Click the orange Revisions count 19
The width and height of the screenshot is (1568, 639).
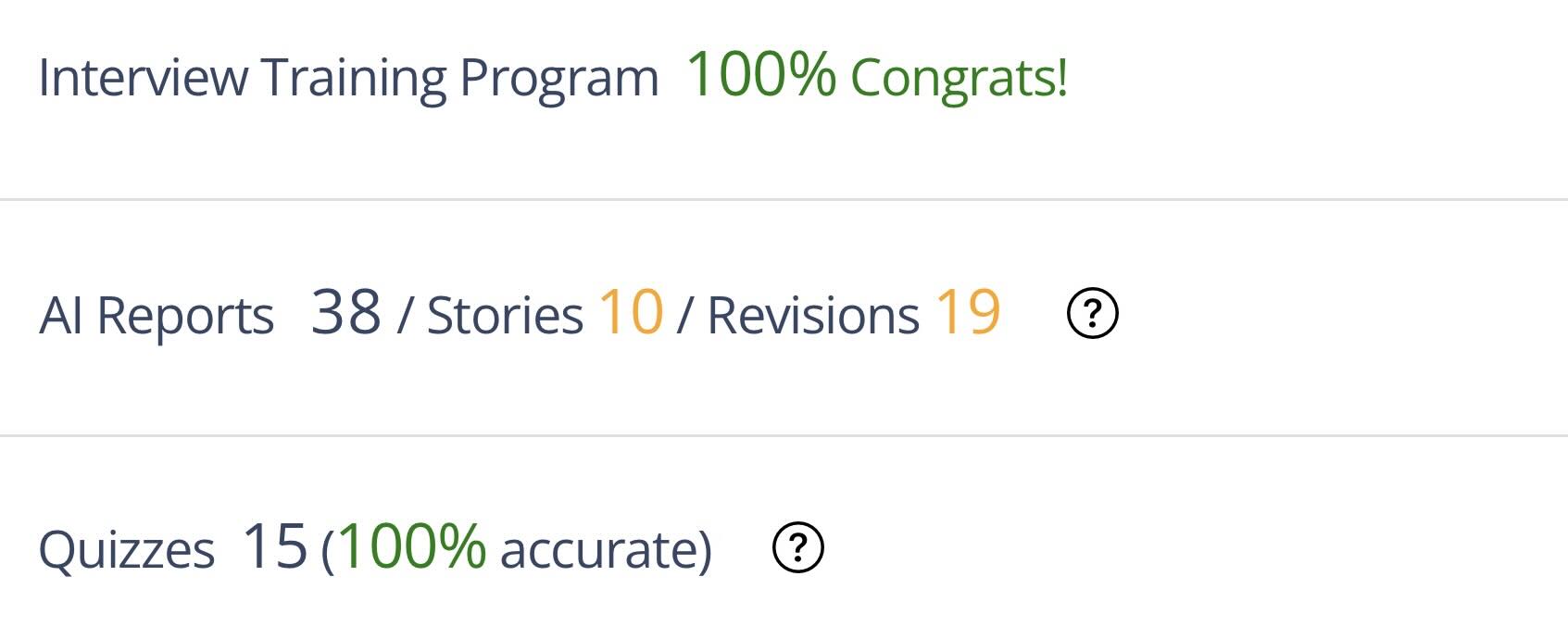968,311
